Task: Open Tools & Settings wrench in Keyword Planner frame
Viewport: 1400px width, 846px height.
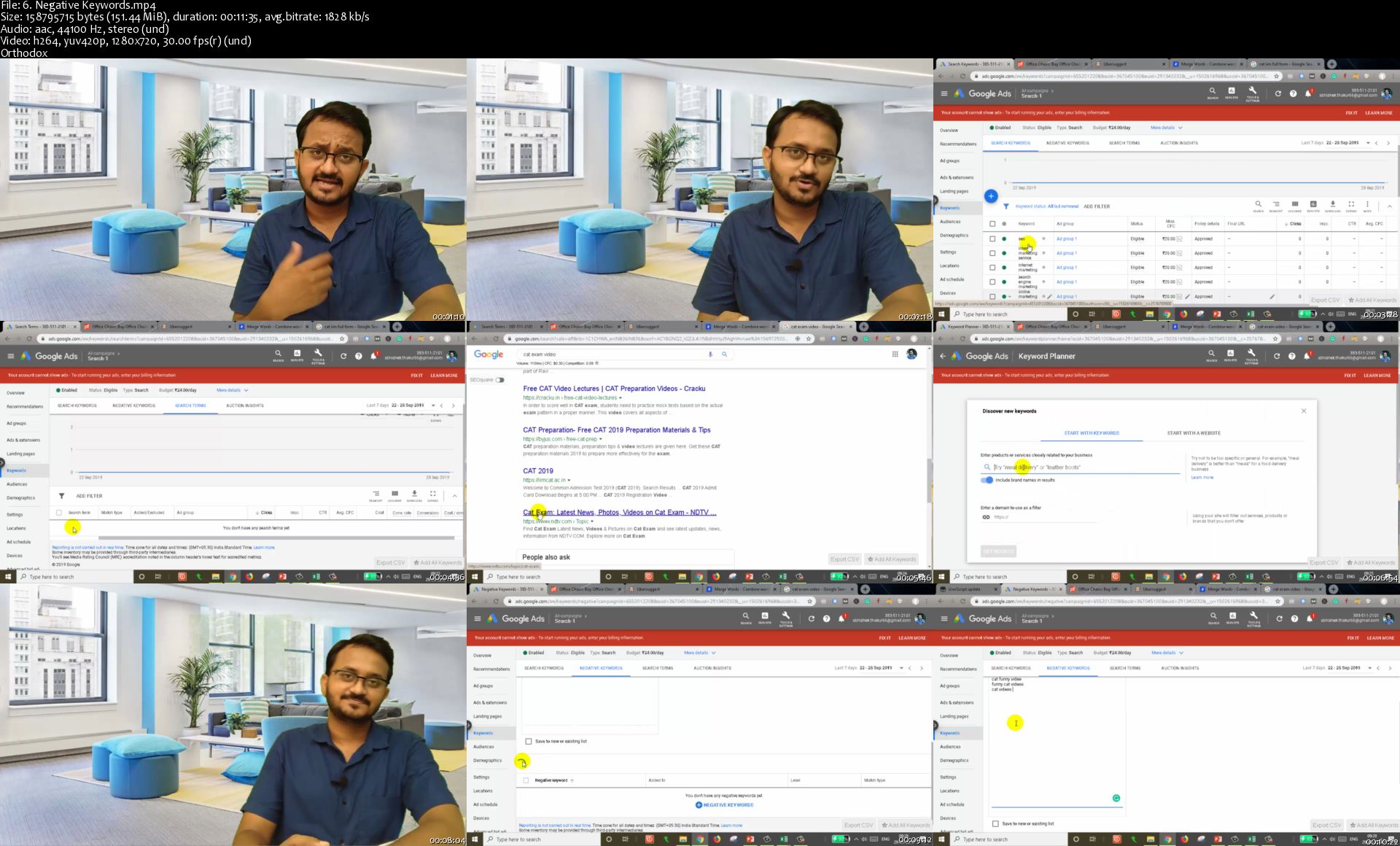Action: pos(1252,354)
